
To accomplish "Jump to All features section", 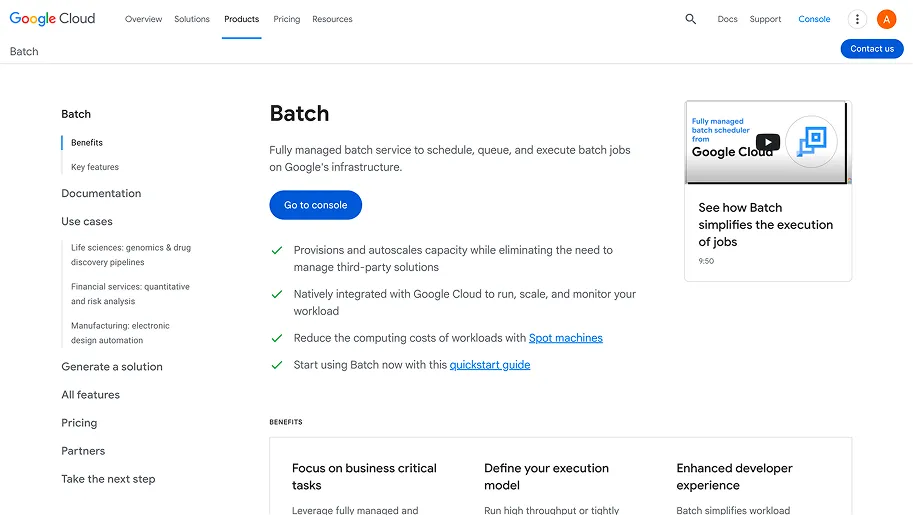I will click(90, 395).
